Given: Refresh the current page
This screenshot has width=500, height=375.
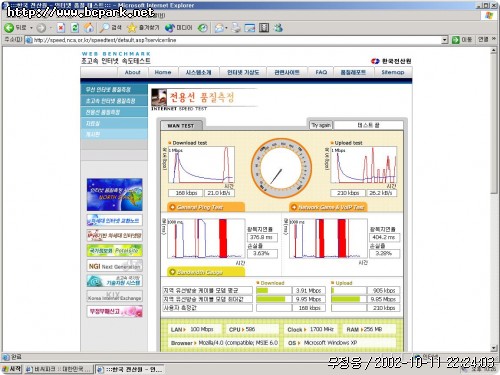Looking at the screenshot, I should [x=75, y=28].
